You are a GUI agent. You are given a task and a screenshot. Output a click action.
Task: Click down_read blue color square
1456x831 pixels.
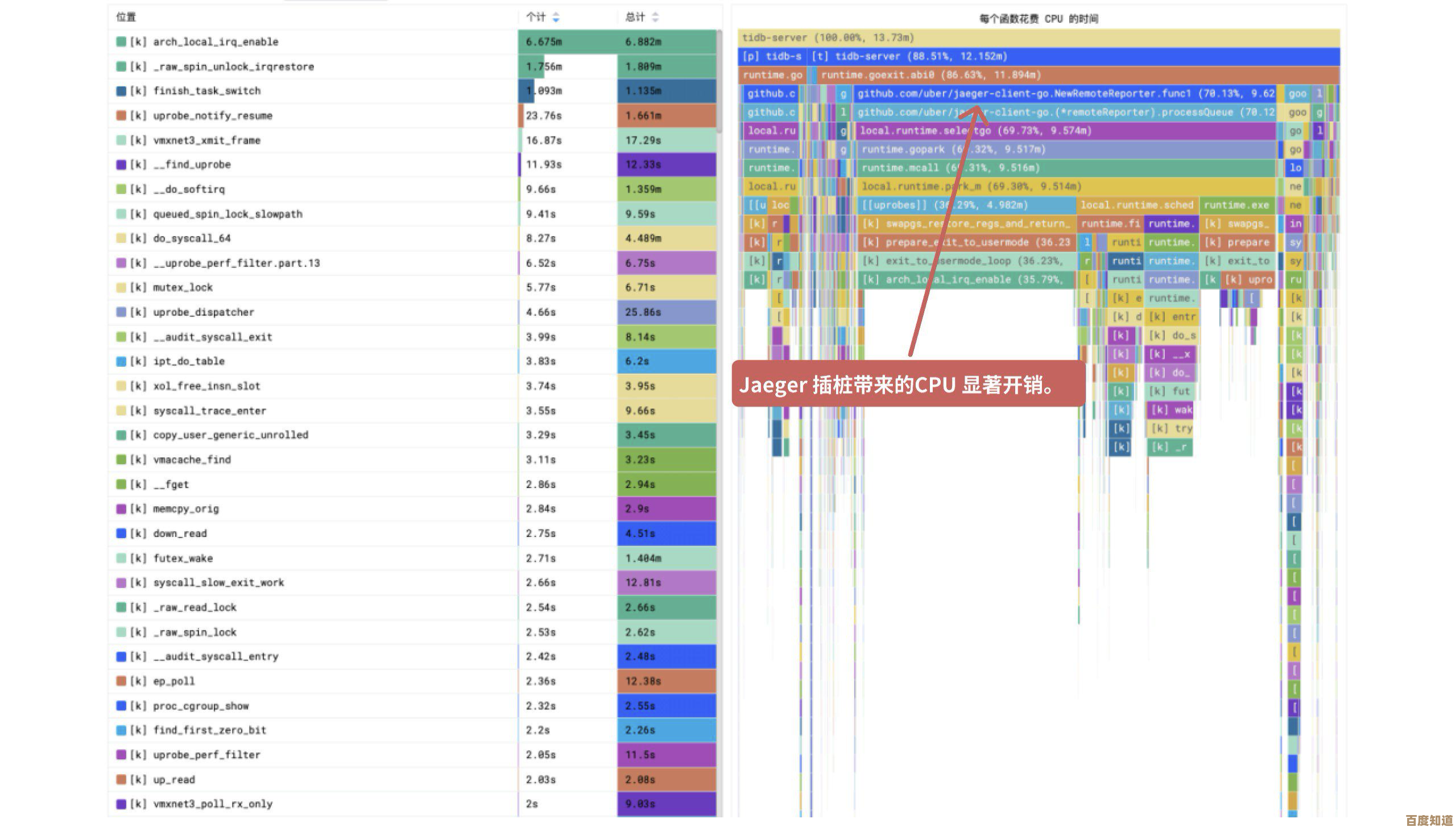(x=121, y=533)
